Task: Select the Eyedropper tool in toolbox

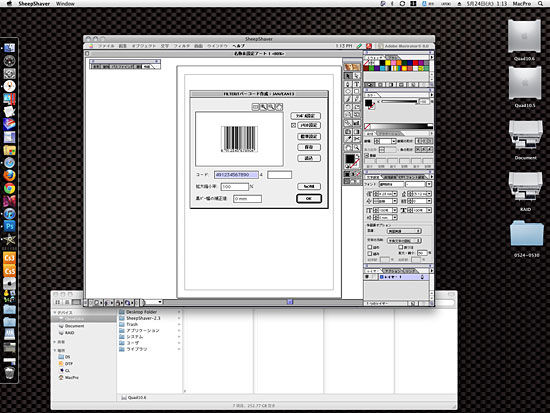Action: [x=348, y=139]
